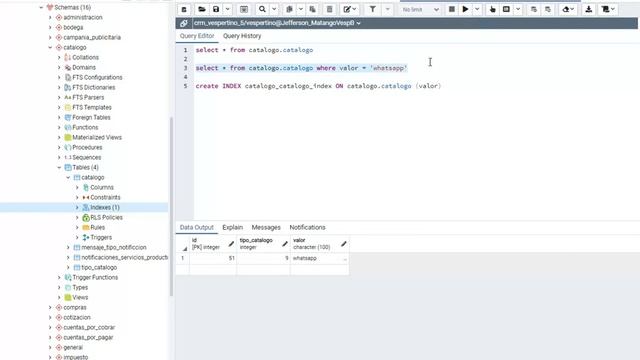
Task: Collapse the Schemas (16) tree node
Action: point(41,7)
